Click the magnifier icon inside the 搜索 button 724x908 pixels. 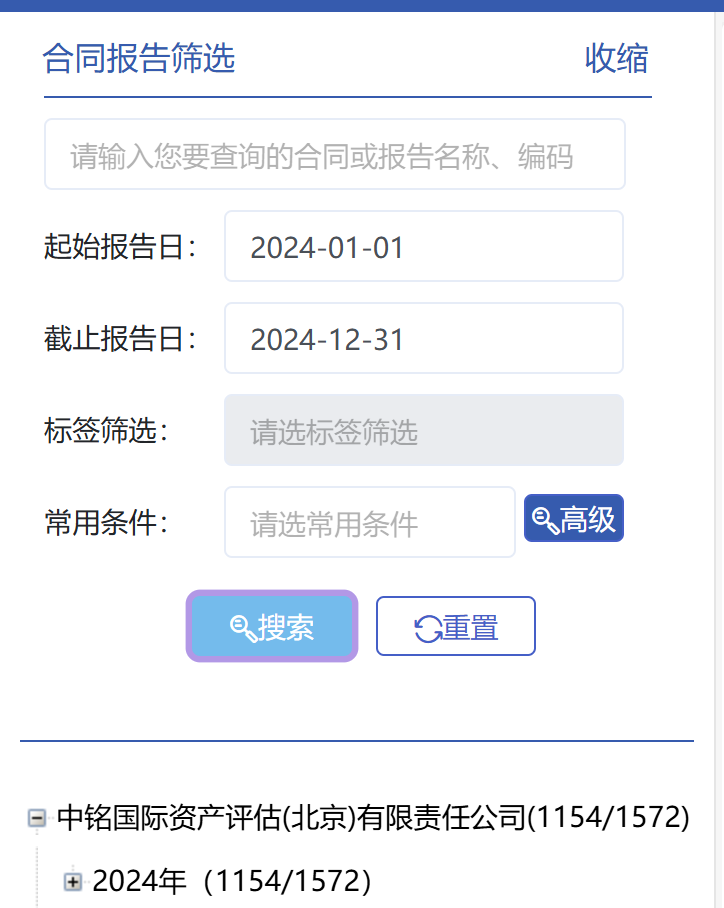click(x=243, y=628)
